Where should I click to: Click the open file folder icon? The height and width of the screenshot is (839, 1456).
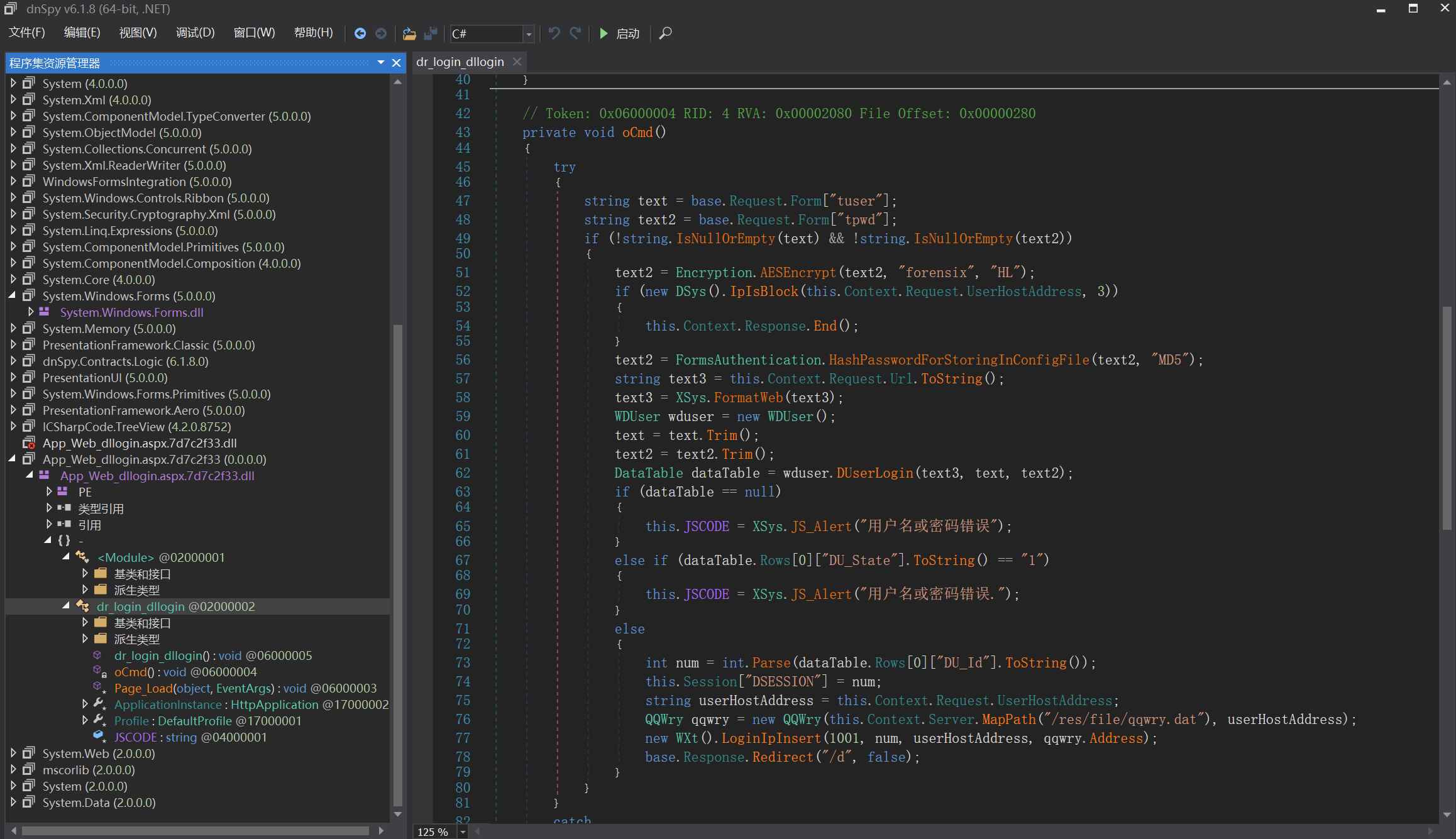pos(409,33)
